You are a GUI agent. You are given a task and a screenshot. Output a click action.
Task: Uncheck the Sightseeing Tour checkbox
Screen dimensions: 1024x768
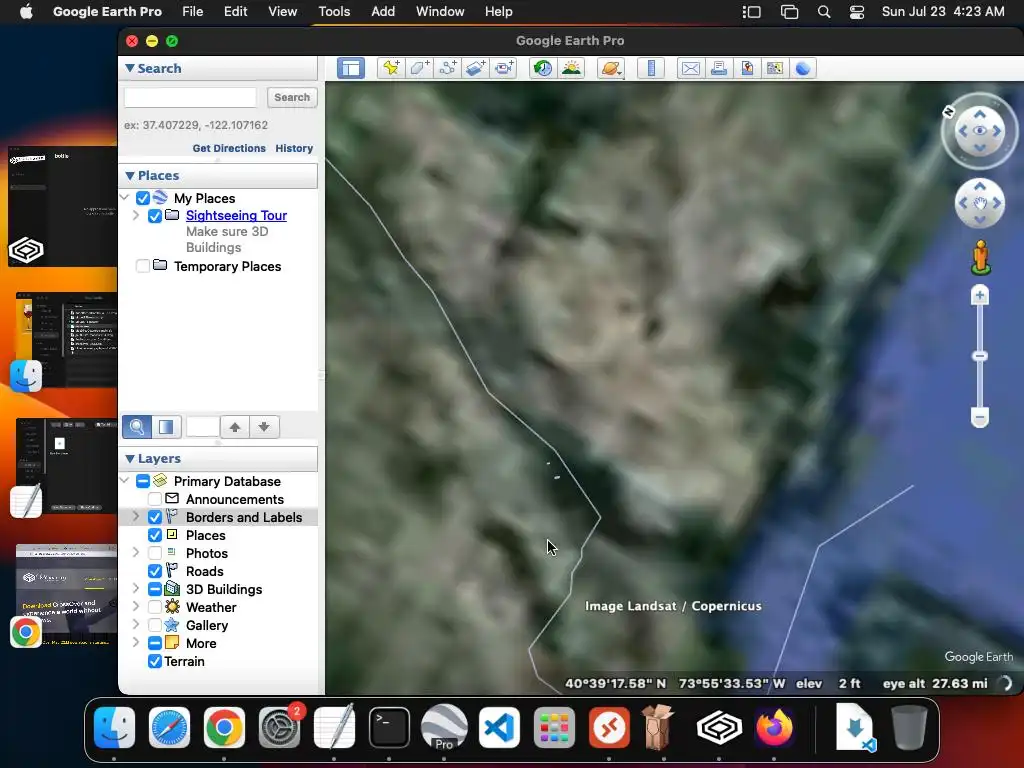(155, 216)
